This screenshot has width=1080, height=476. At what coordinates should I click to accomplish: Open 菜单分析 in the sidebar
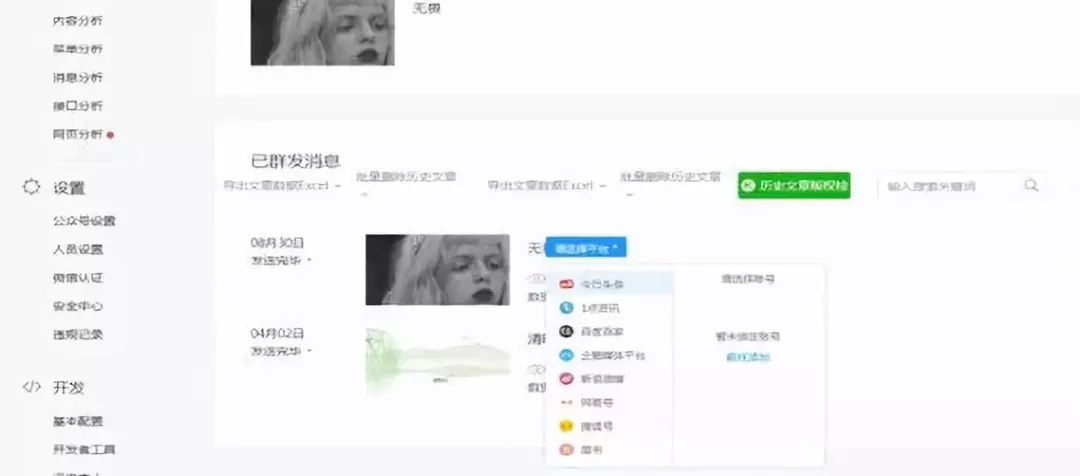[78, 49]
